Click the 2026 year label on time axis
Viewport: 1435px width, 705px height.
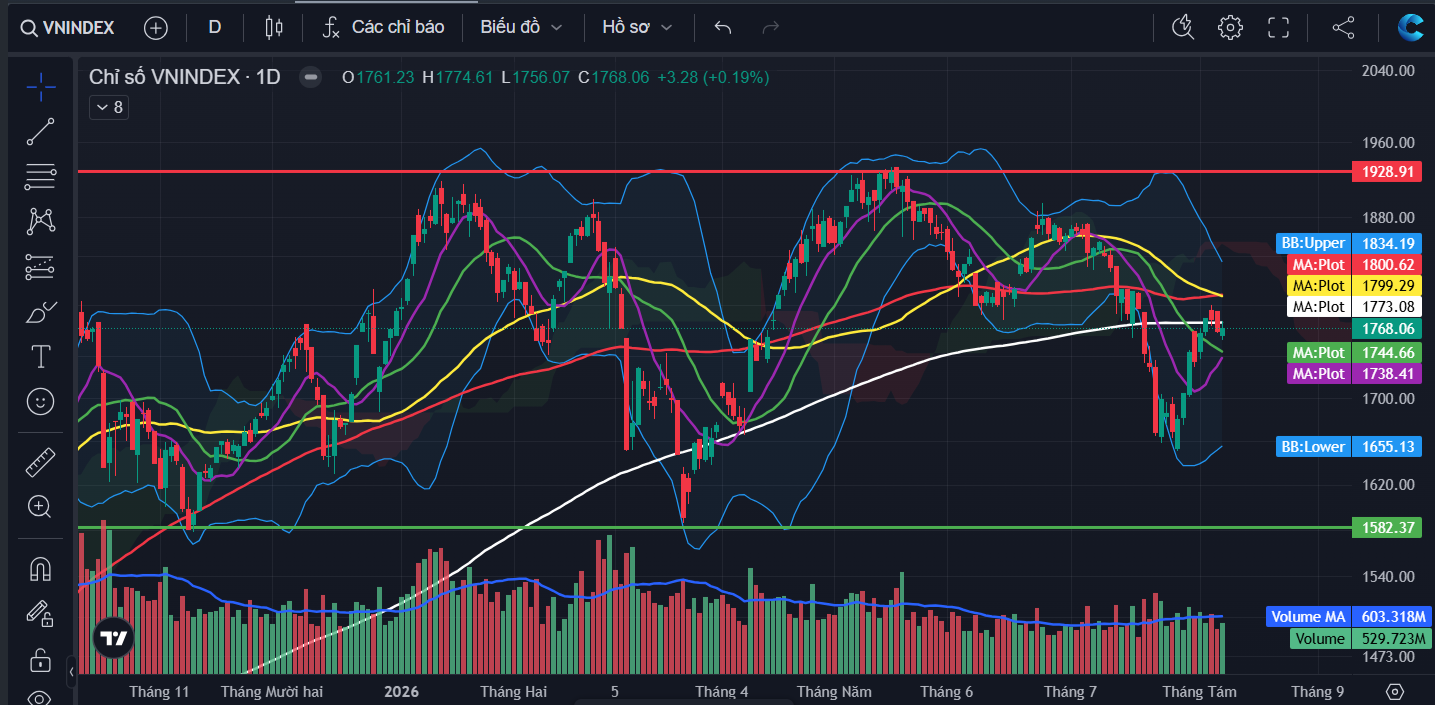(x=402, y=692)
